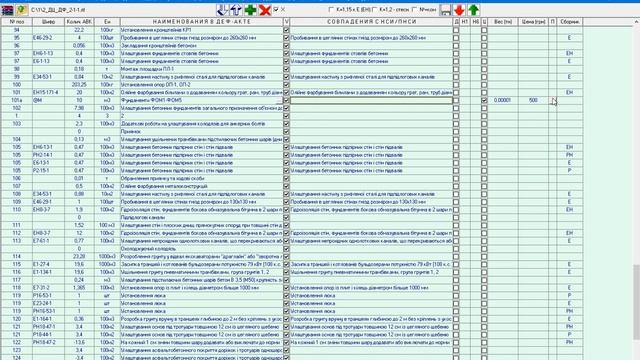Uncheck the Ц checkbox in row 101а
The height and width of the screenshot is (360, 640).
[484, 100]
